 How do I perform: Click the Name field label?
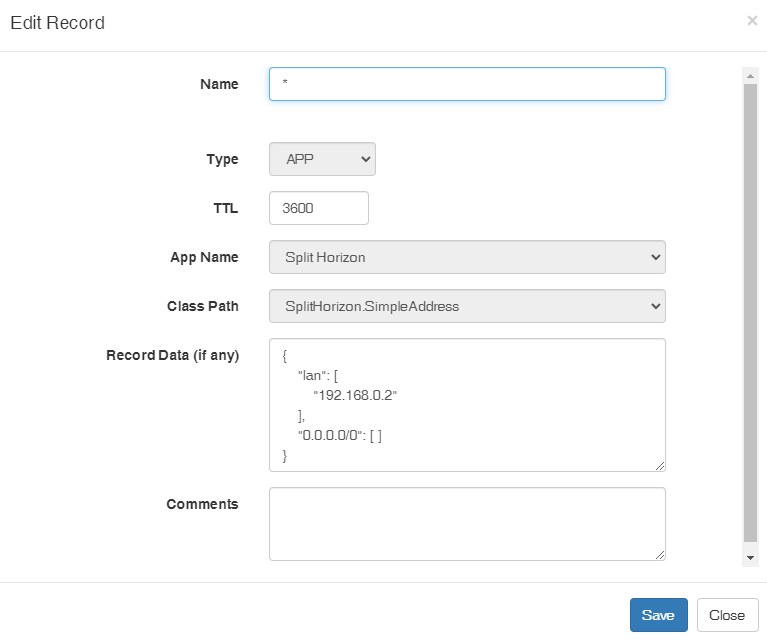[219, 84]
